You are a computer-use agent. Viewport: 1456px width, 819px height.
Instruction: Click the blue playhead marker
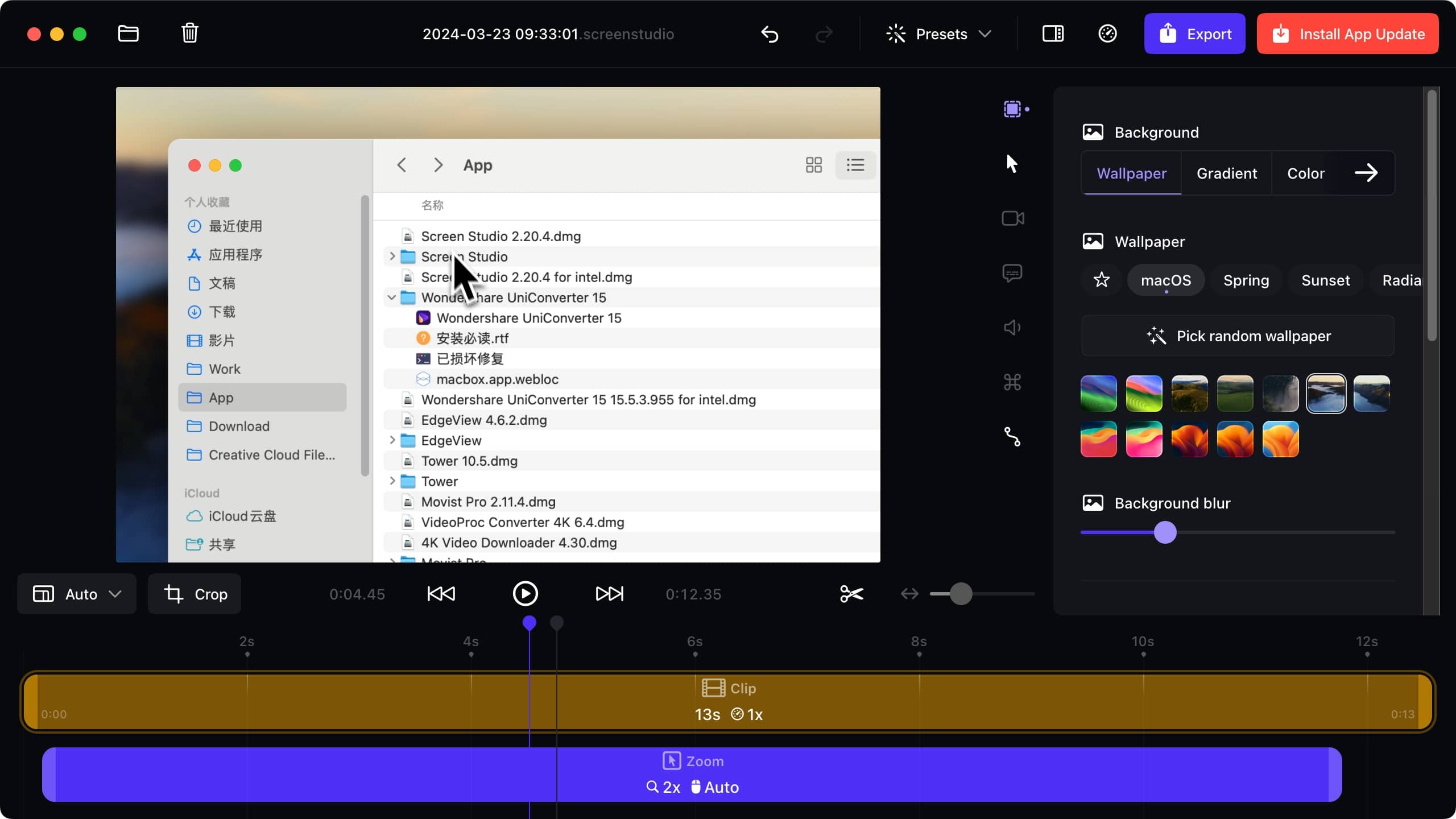[529, 623]
